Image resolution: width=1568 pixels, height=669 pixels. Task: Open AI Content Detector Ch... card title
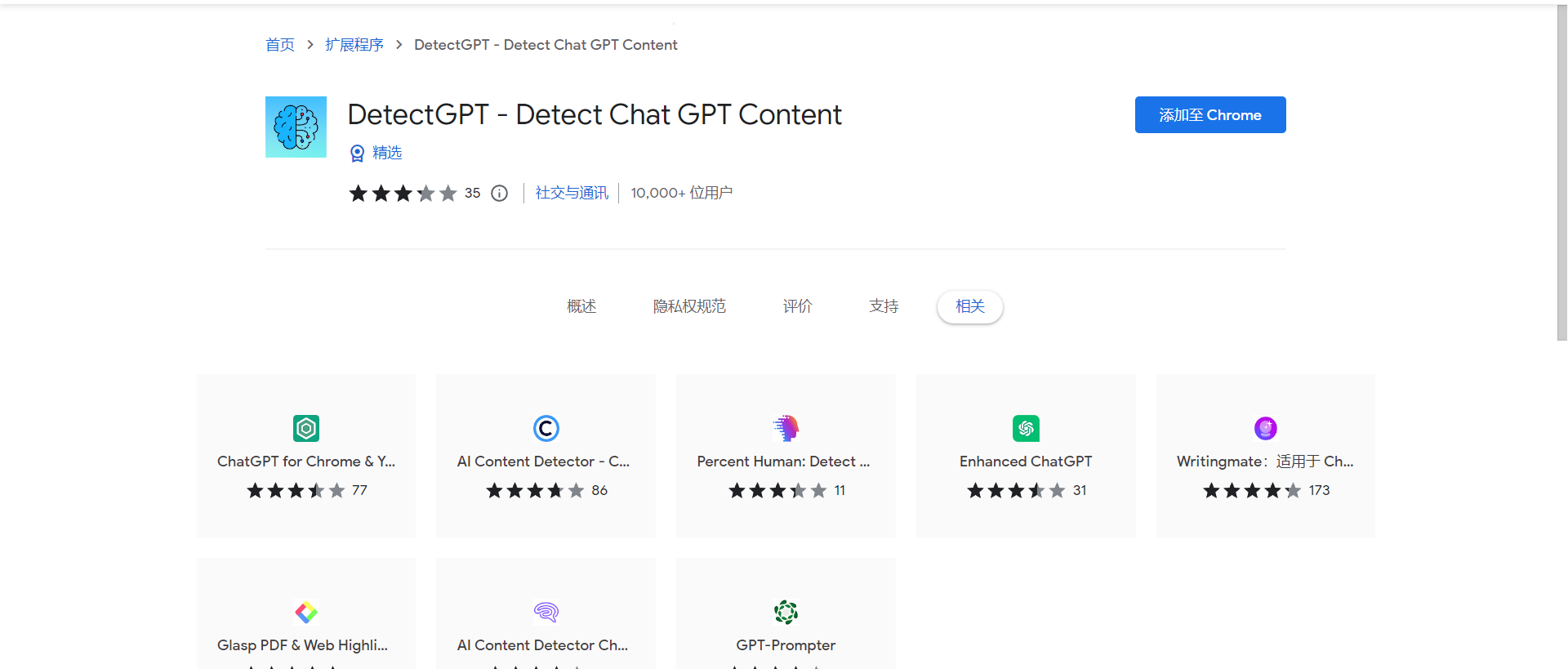[542, 645]
